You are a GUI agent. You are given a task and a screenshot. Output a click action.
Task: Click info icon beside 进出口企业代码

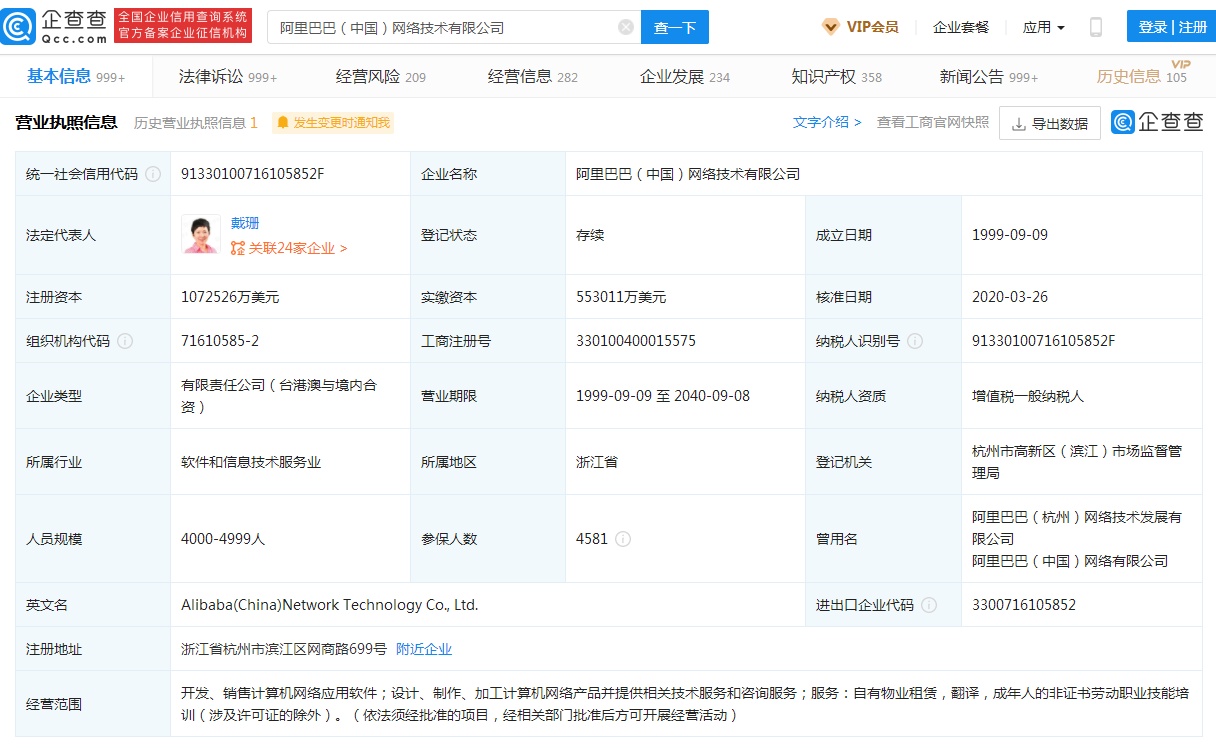pyautogui.click(x=929, y=605)
